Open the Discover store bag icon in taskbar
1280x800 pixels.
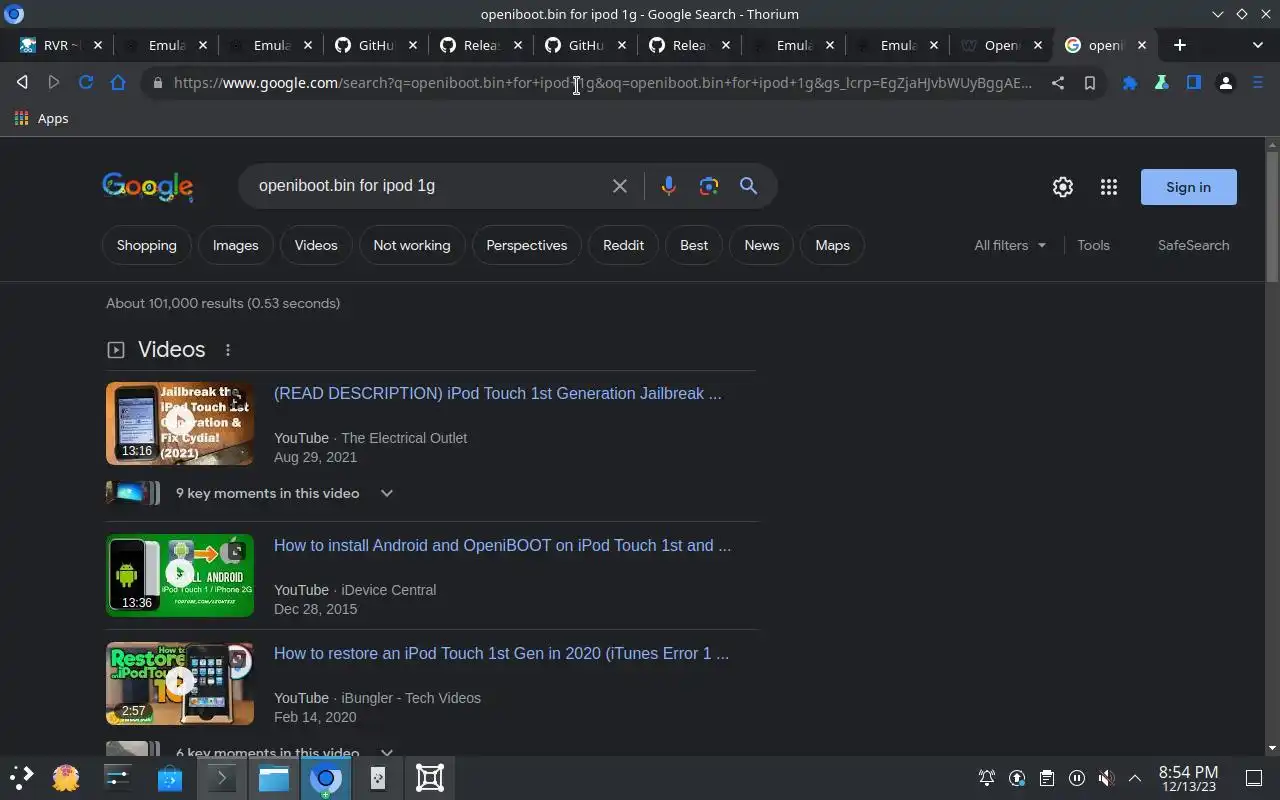(x=170, y=778)
